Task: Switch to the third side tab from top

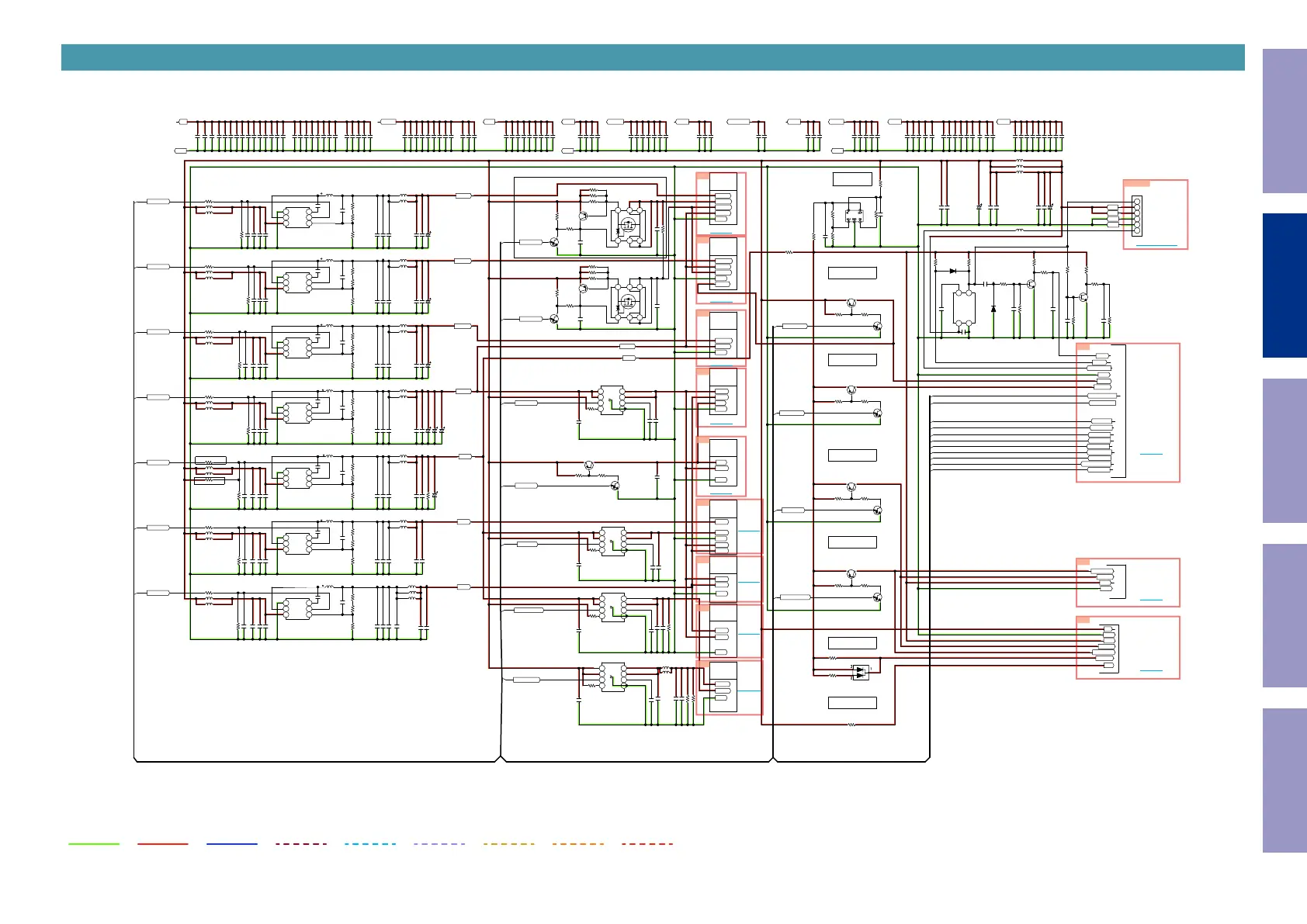Action: 1284,451
